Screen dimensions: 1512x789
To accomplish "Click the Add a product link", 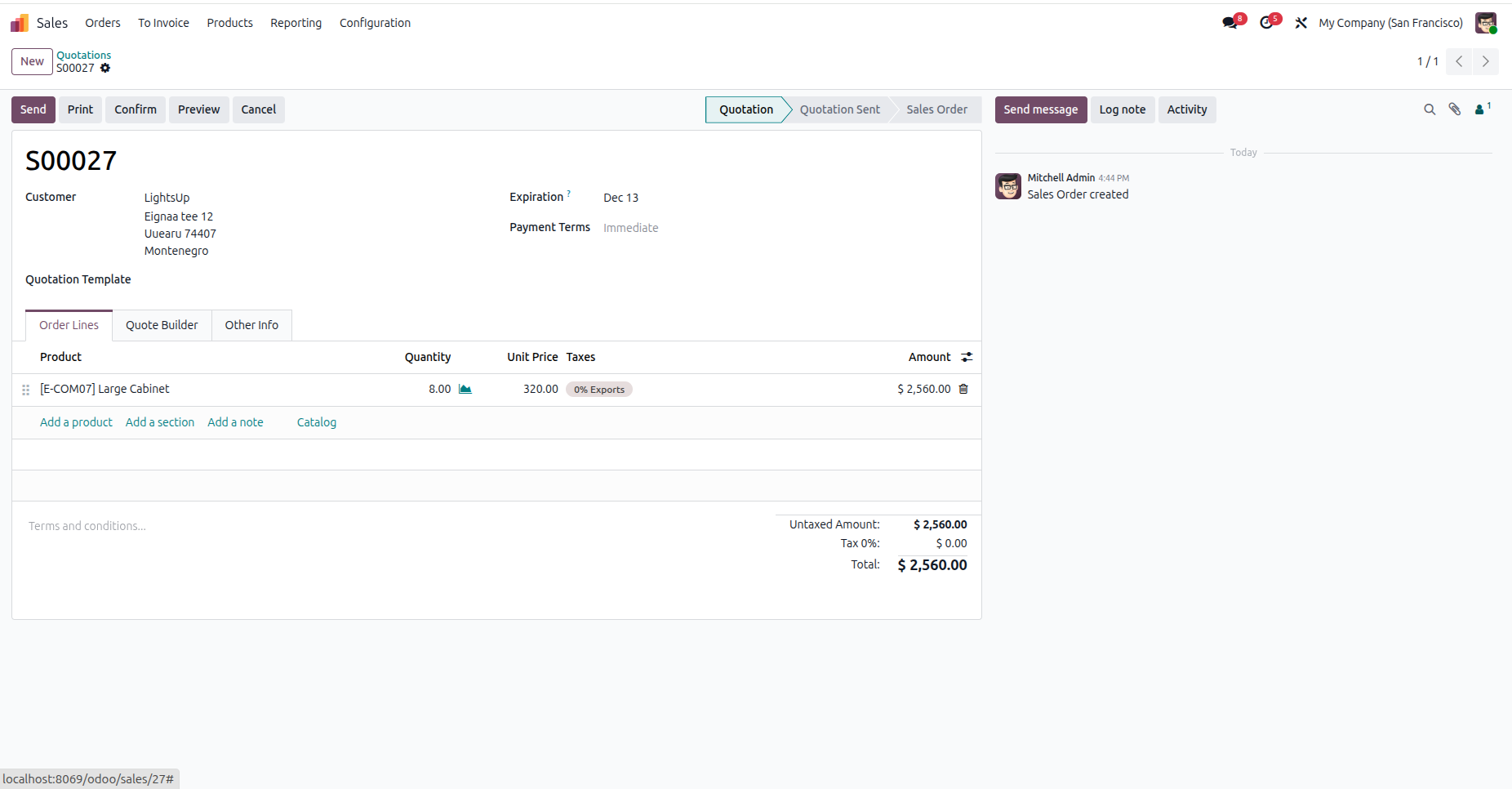I will tap(76, 422).
